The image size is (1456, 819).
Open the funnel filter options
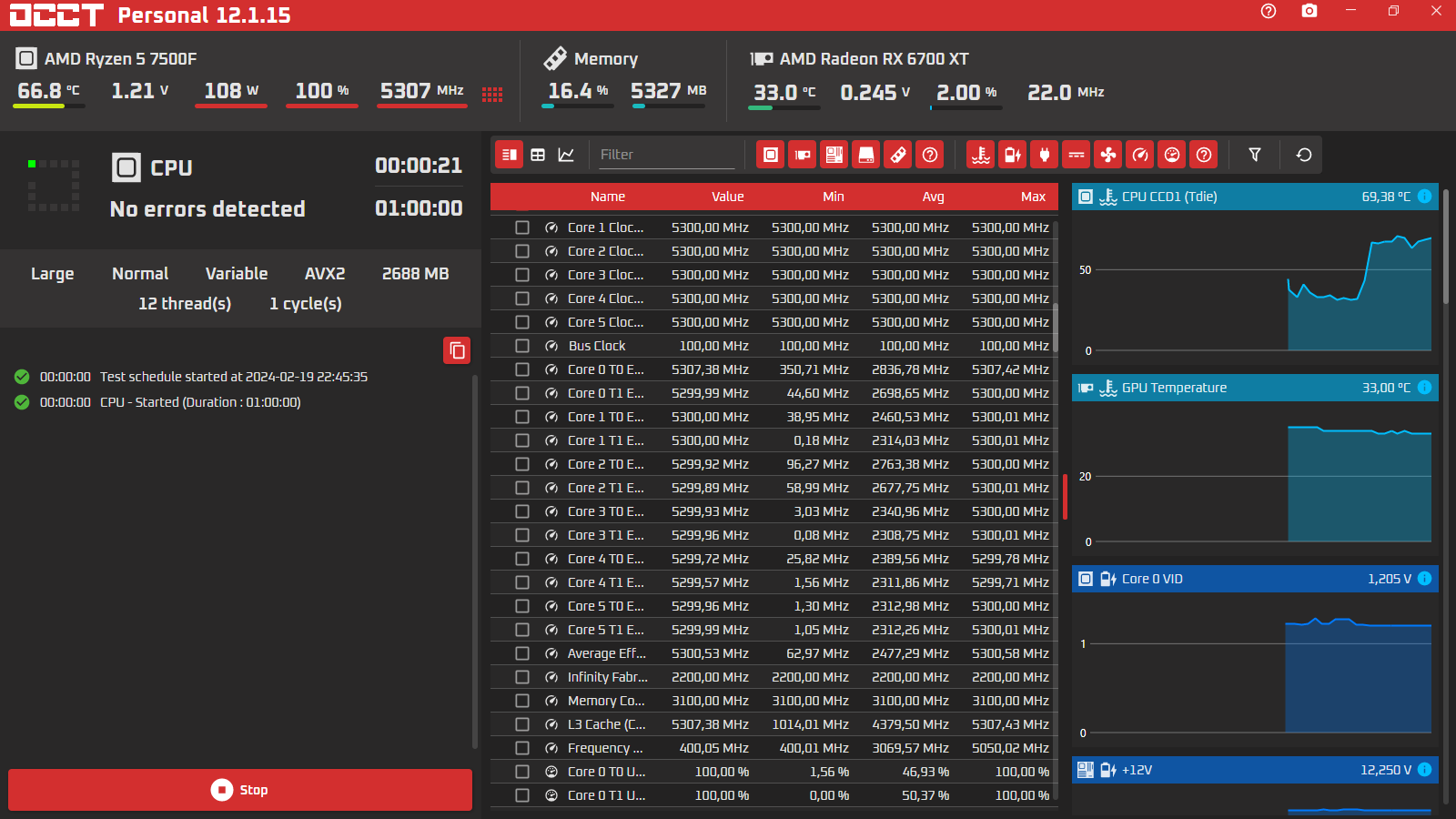point(1255,155)
